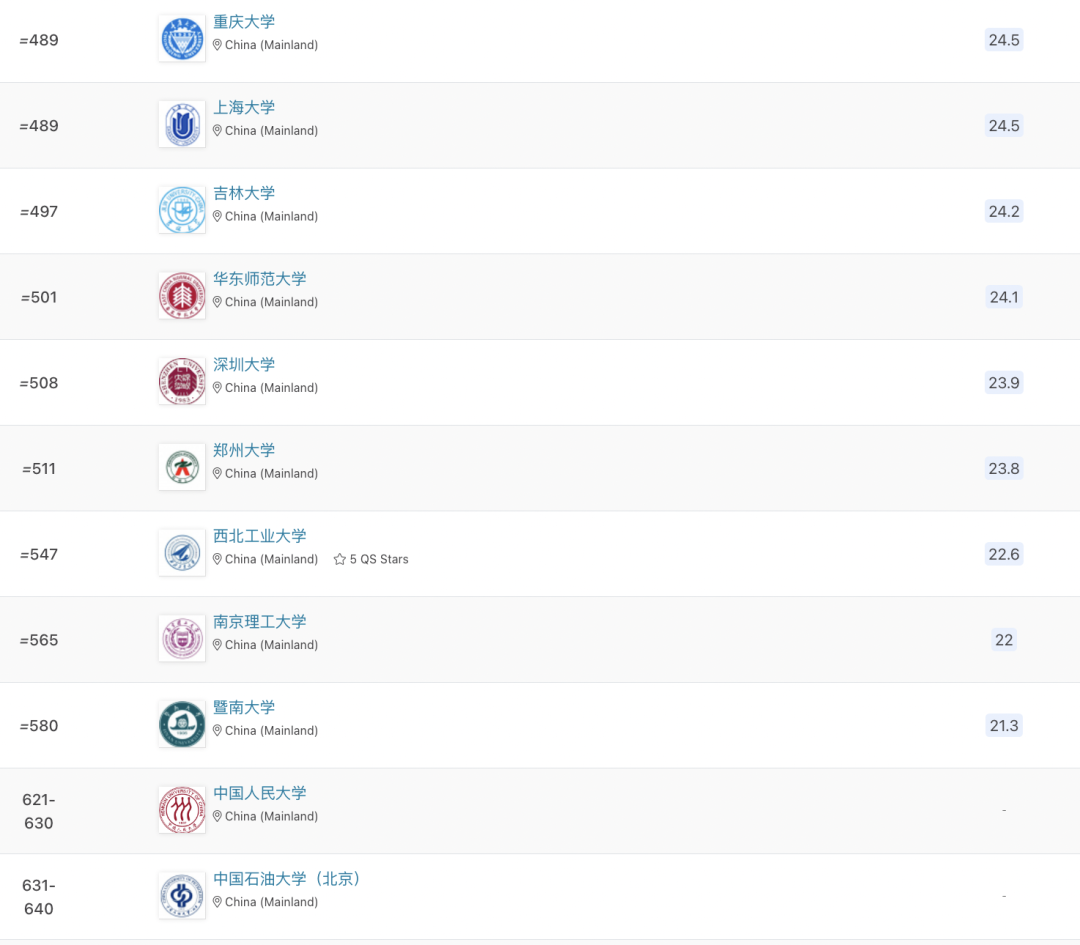Viewport: 1080px width, 945px height.
Task: Open the 中国人民大学 university link
Action: pyautogui.click(x=260, y=793)
